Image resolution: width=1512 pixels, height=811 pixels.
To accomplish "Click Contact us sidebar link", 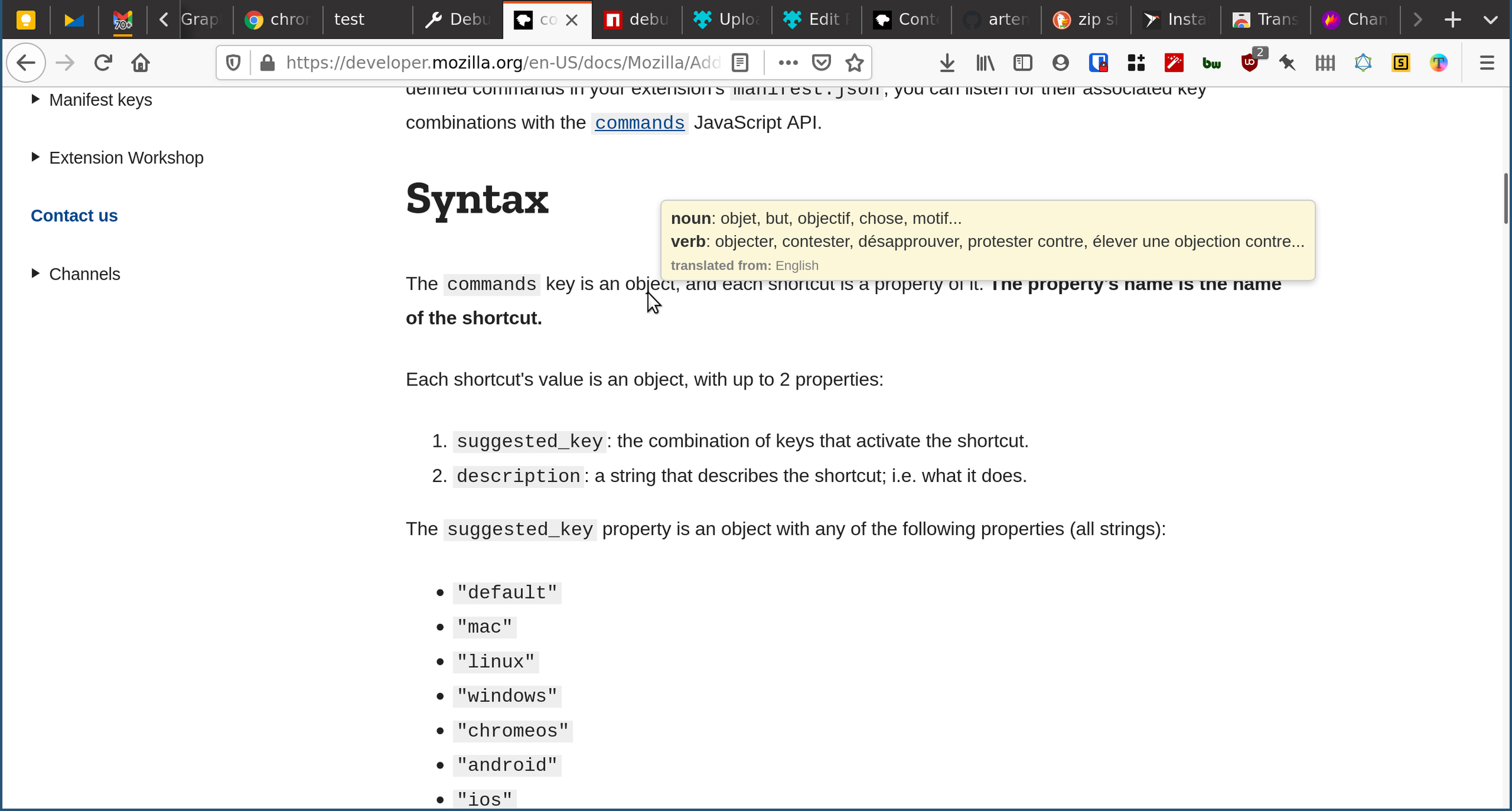I will 74,215.
